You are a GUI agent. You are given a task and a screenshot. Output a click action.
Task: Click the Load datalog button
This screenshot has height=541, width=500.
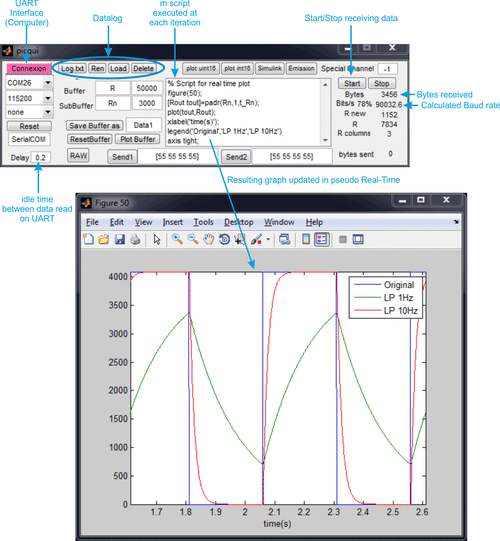click(x=118, y=68)
